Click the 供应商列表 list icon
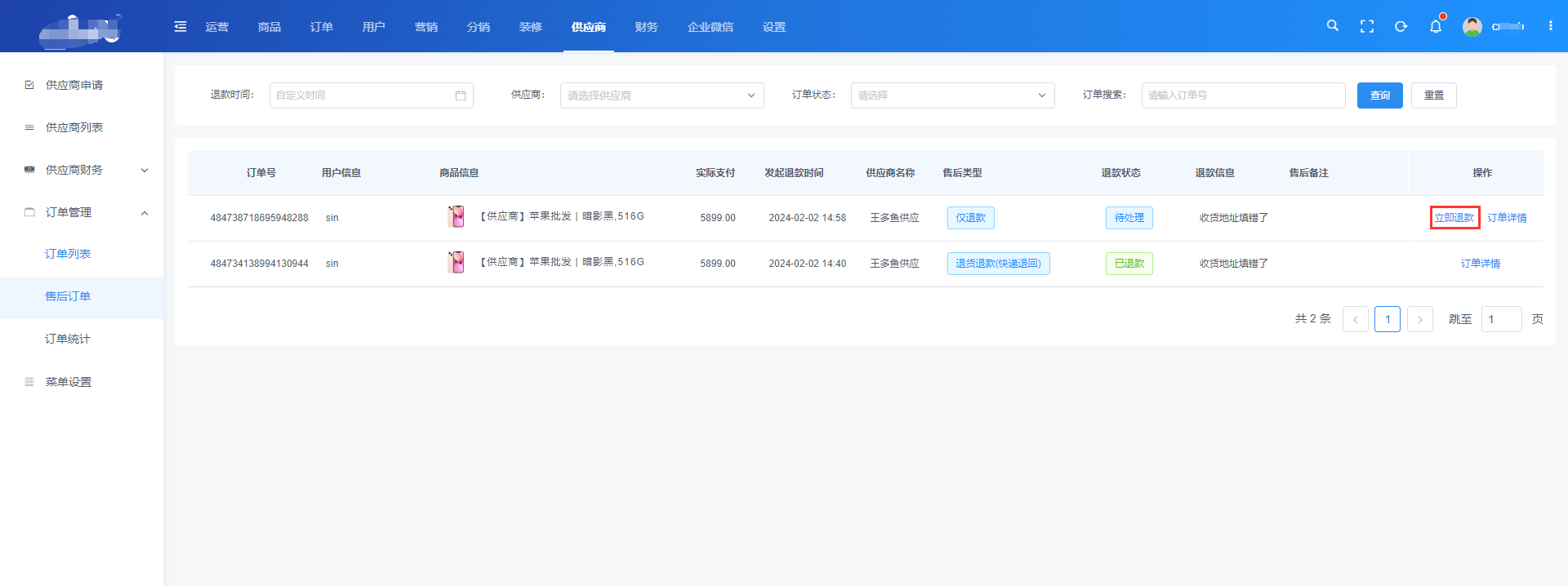Screen dimensions: 1568x586 point(29,127)
